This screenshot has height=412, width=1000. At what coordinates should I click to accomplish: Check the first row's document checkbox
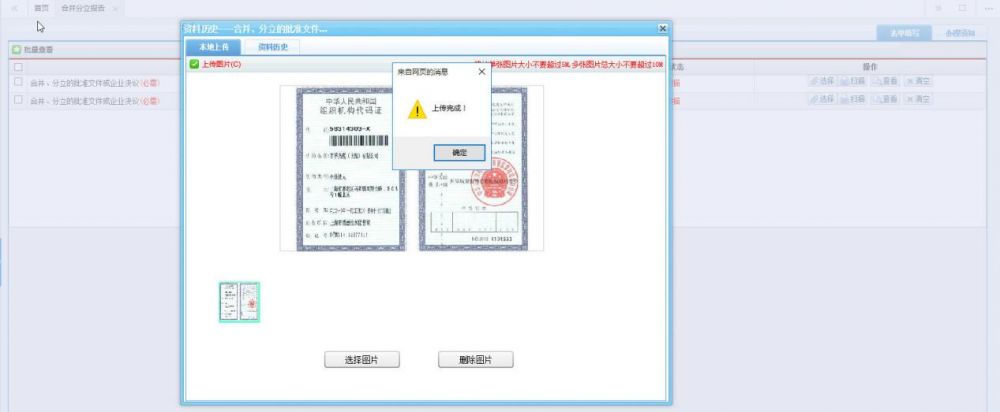(x=18, y=82)
